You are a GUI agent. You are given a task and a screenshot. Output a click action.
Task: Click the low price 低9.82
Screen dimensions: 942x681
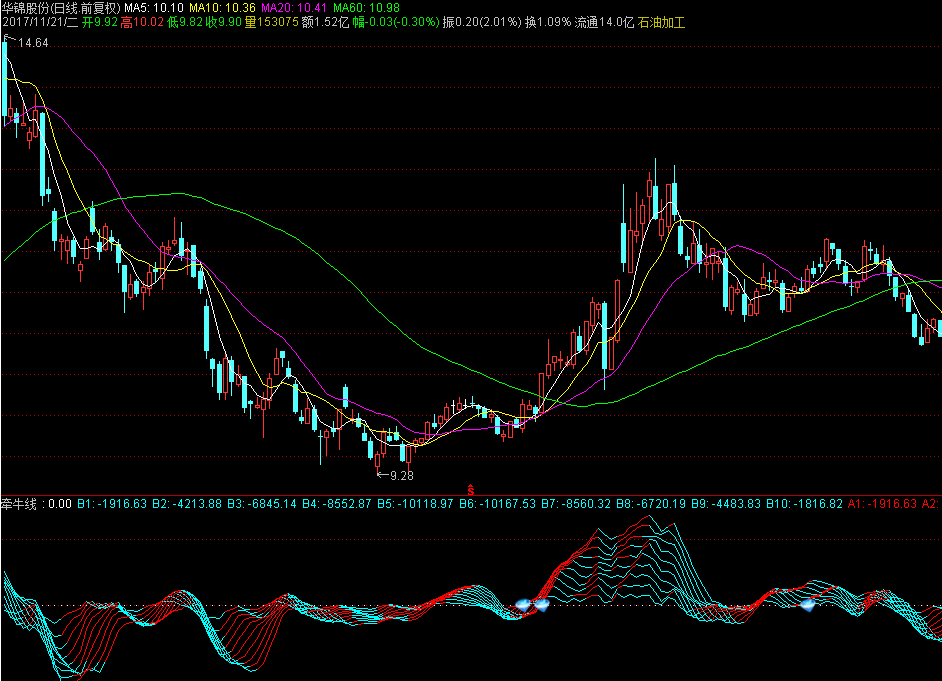tap(184, 23)
